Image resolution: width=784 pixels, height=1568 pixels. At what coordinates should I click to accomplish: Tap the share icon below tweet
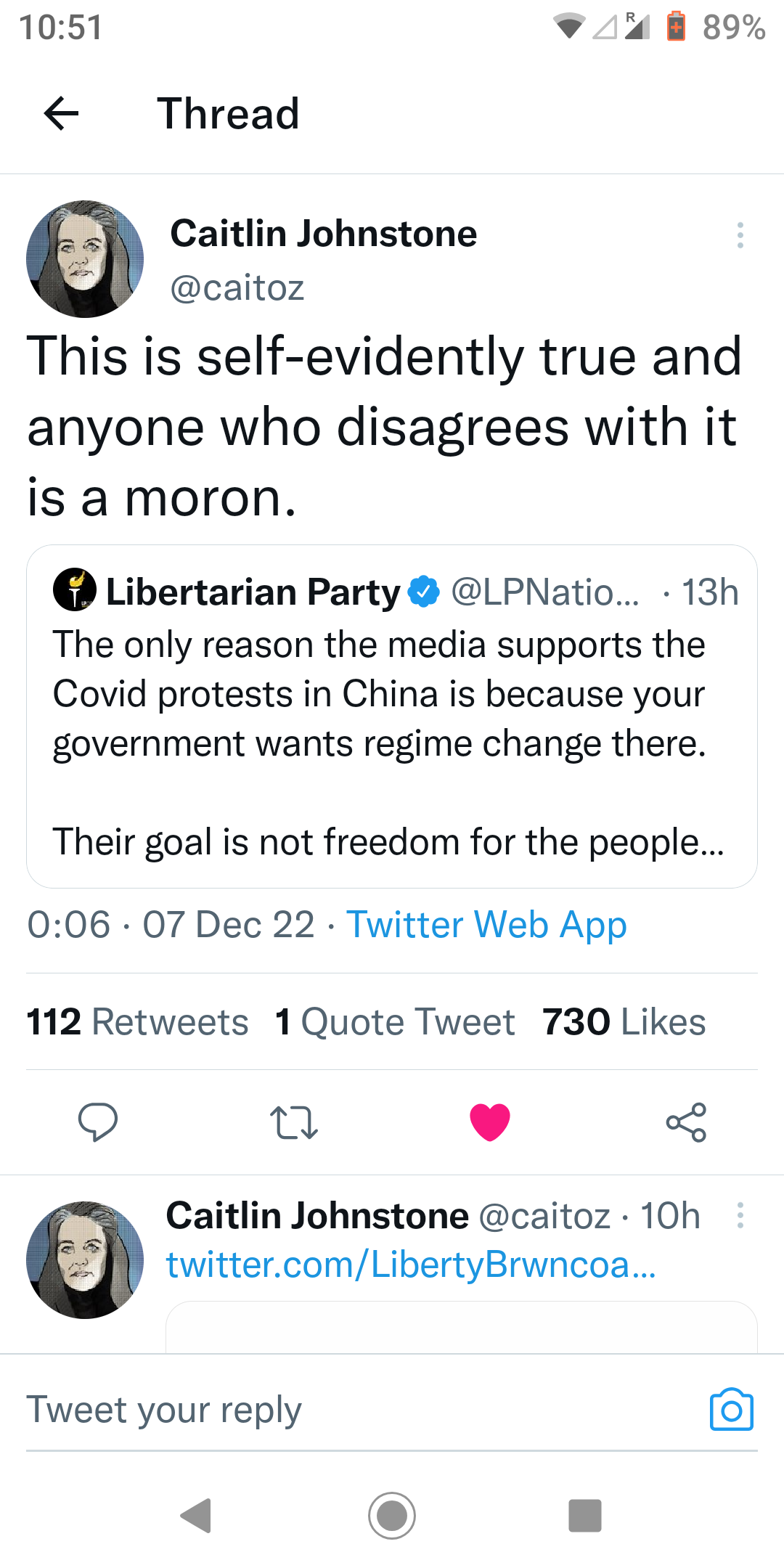point(686,1122)
